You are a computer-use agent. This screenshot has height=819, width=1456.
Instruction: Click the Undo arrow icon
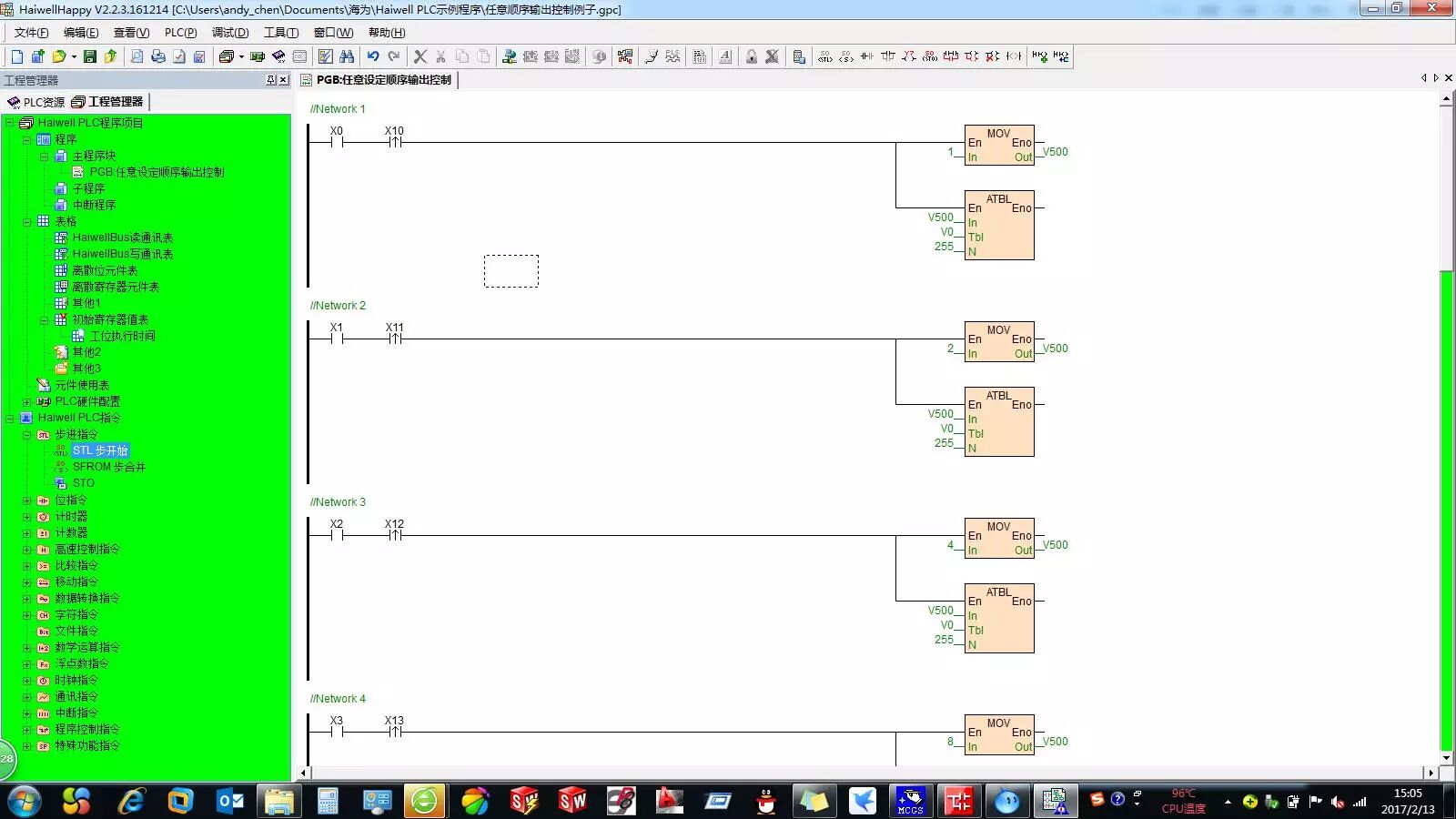tap(373, 56)
